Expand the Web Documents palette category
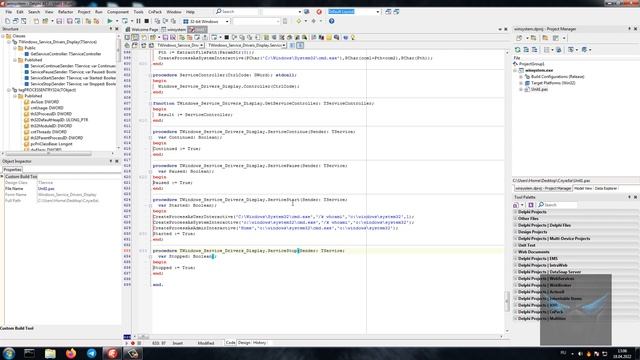 [516, 252]
